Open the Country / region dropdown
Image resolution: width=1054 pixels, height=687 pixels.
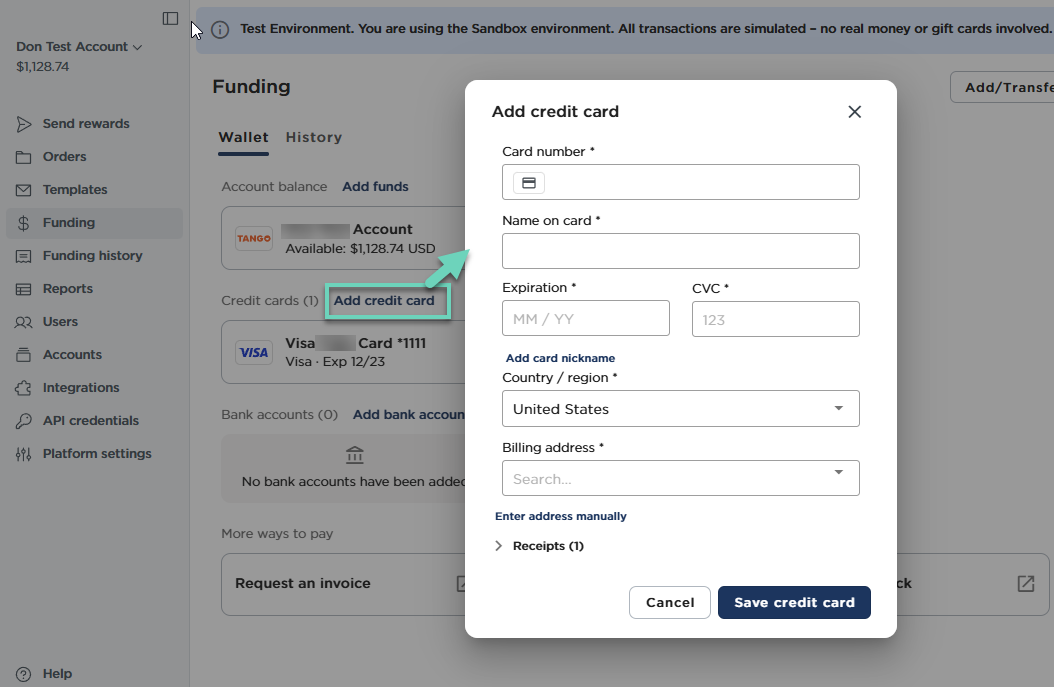(x=680, y=409)
